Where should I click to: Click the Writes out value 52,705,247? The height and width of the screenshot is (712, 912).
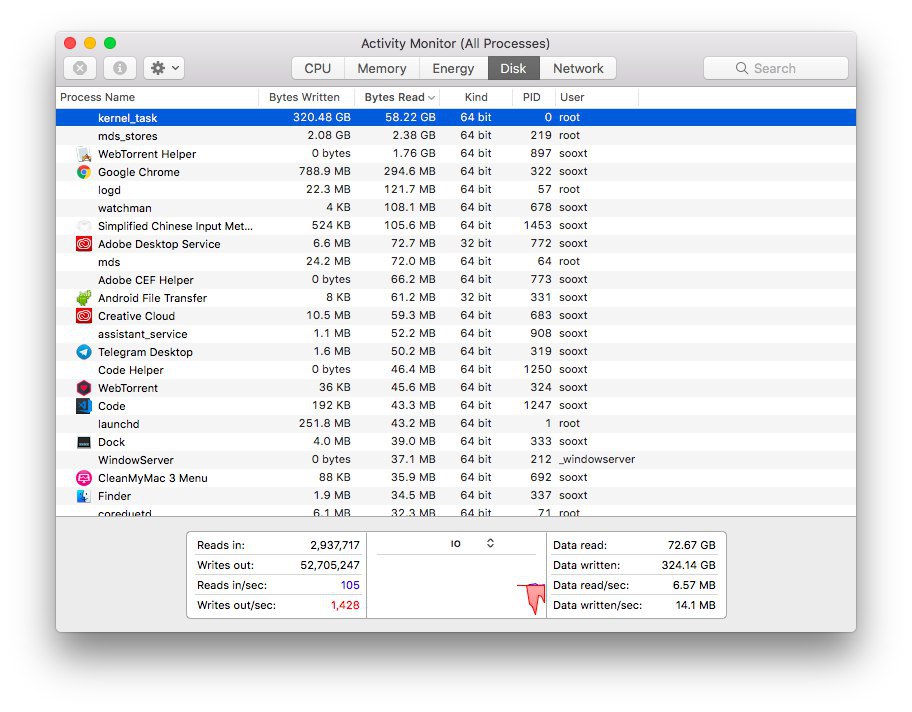pos(330,565)
